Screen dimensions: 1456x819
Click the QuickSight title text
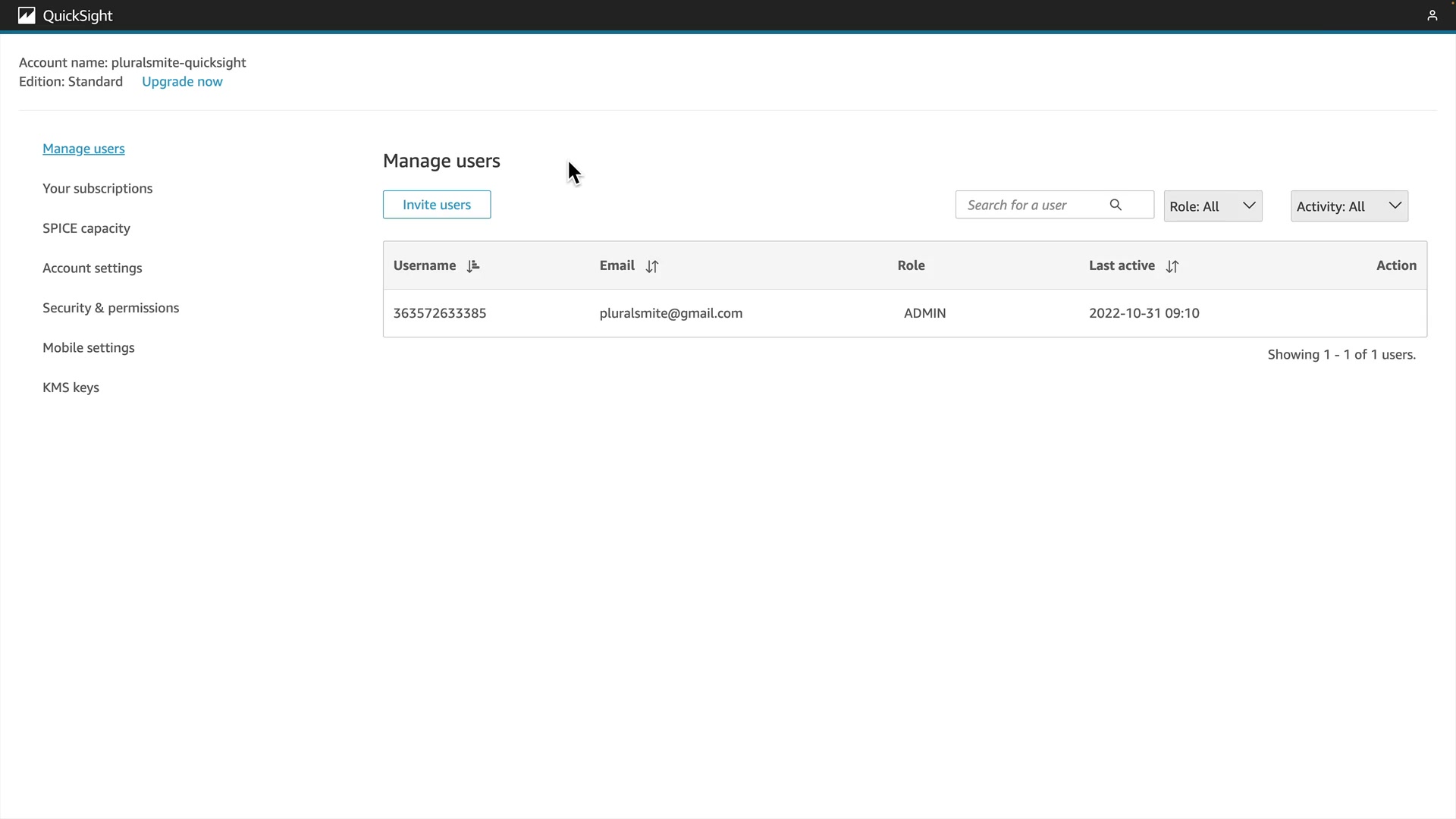(x=78, y=16)
